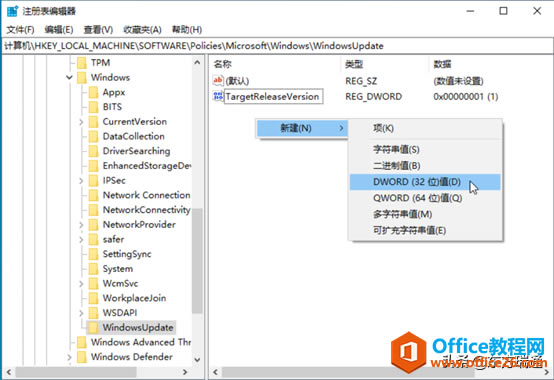Choose DWORD (32 位)值(D) in submenu
Screen dimensions: 554x380
[425, 182]
